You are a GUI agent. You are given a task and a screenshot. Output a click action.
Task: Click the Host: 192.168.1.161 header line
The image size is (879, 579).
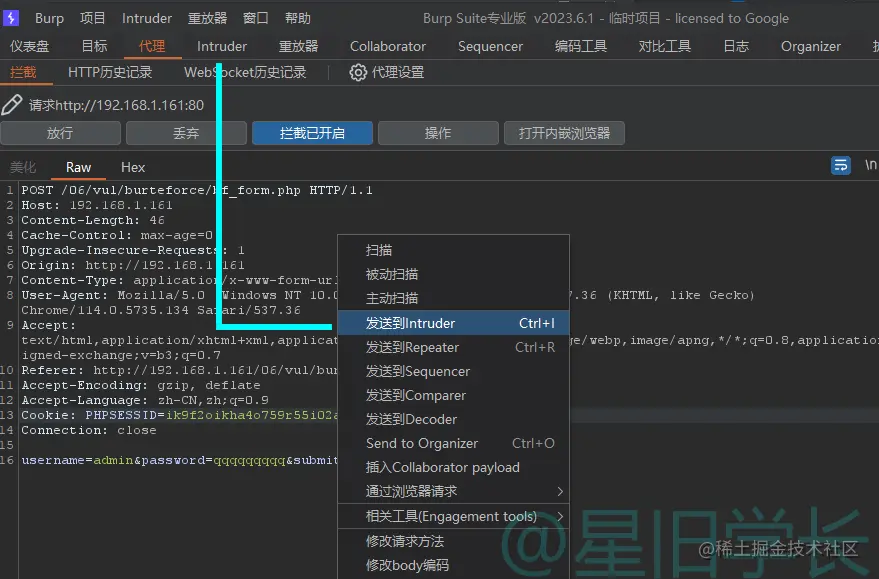click(x=97, y=205)
